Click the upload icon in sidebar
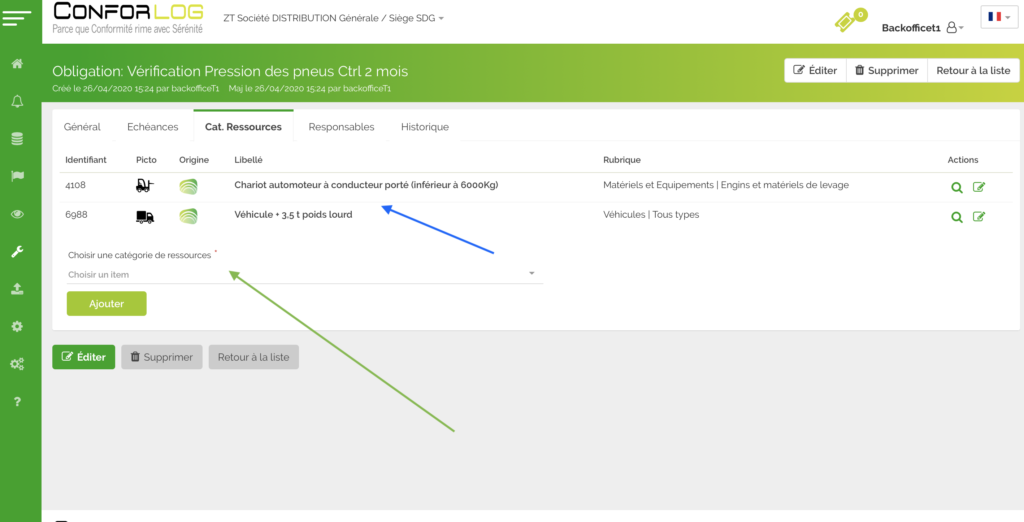This screenshot has width=1024, height=522. click(17, 289)
